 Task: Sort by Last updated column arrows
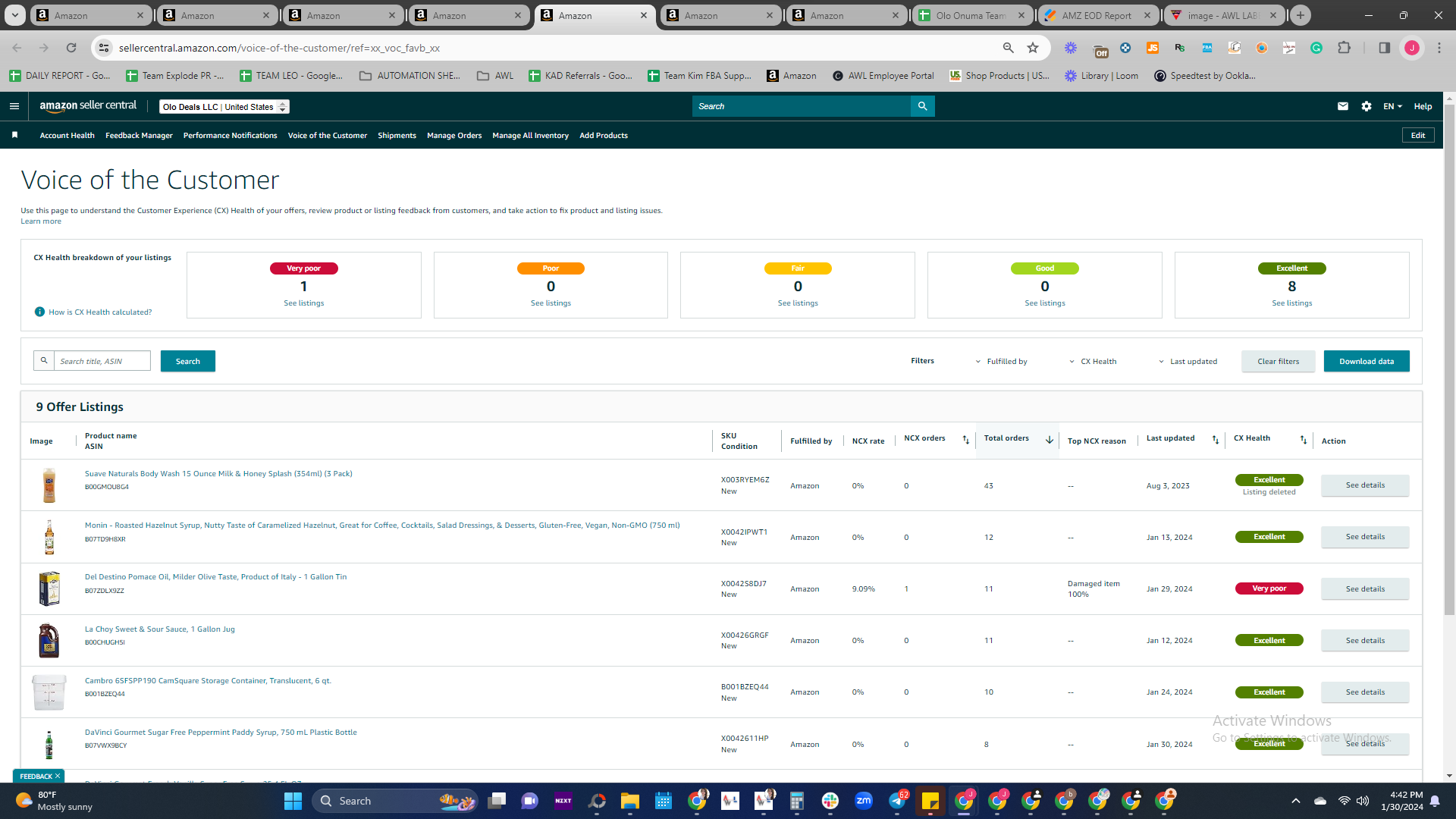[x=1216, y=440]
